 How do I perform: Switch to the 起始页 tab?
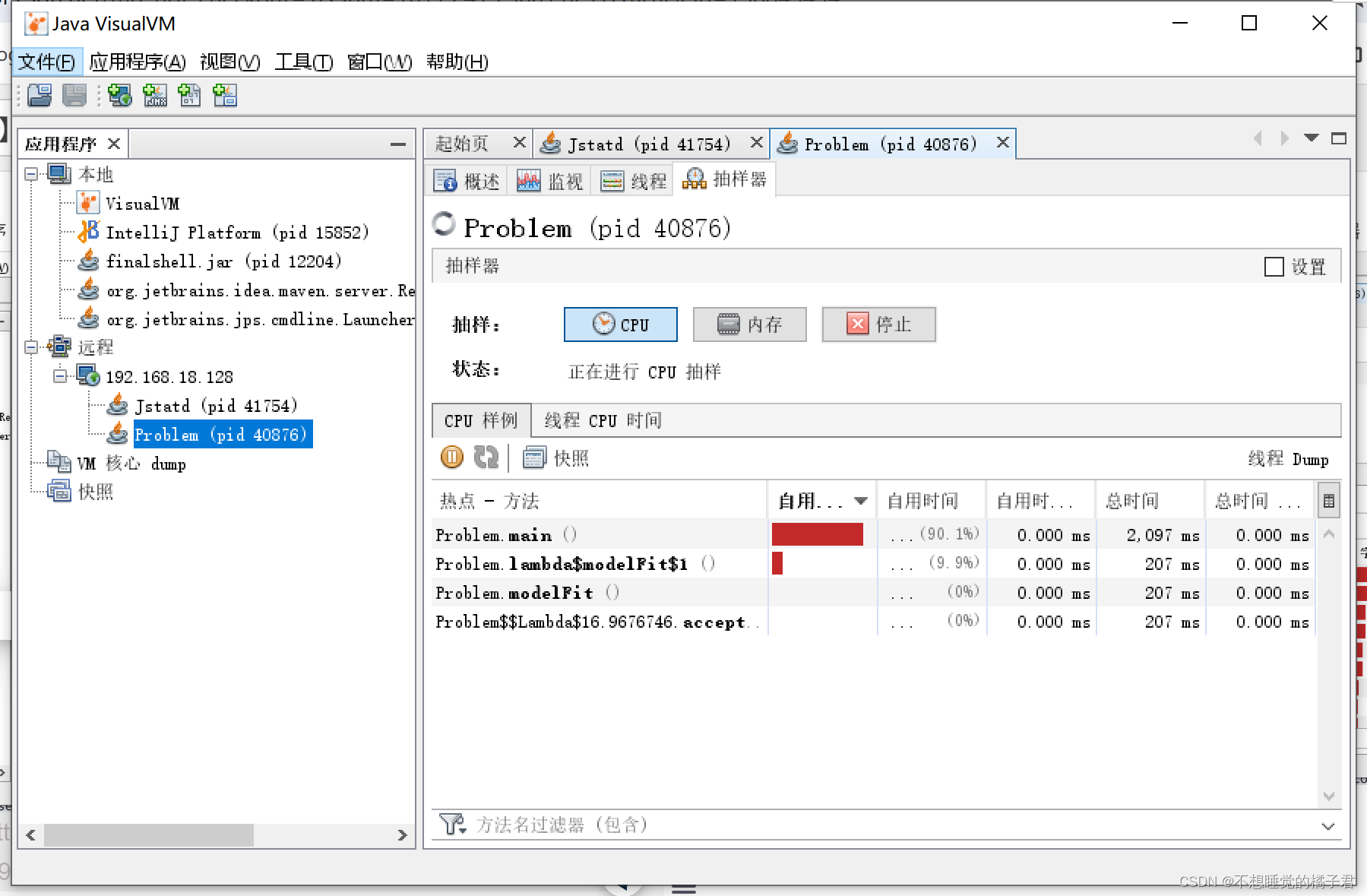point(462,144)
